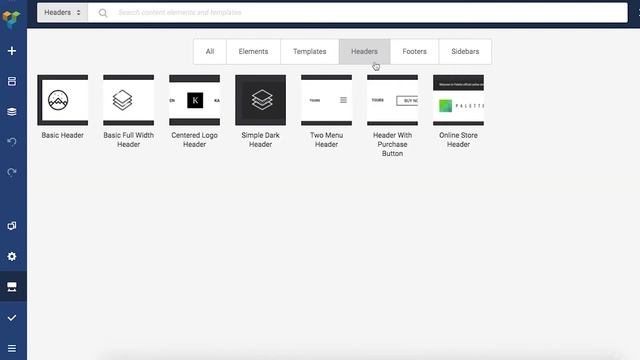
Task: Click the 'Two Menu Header' label text
Action: tap(327, 140)
